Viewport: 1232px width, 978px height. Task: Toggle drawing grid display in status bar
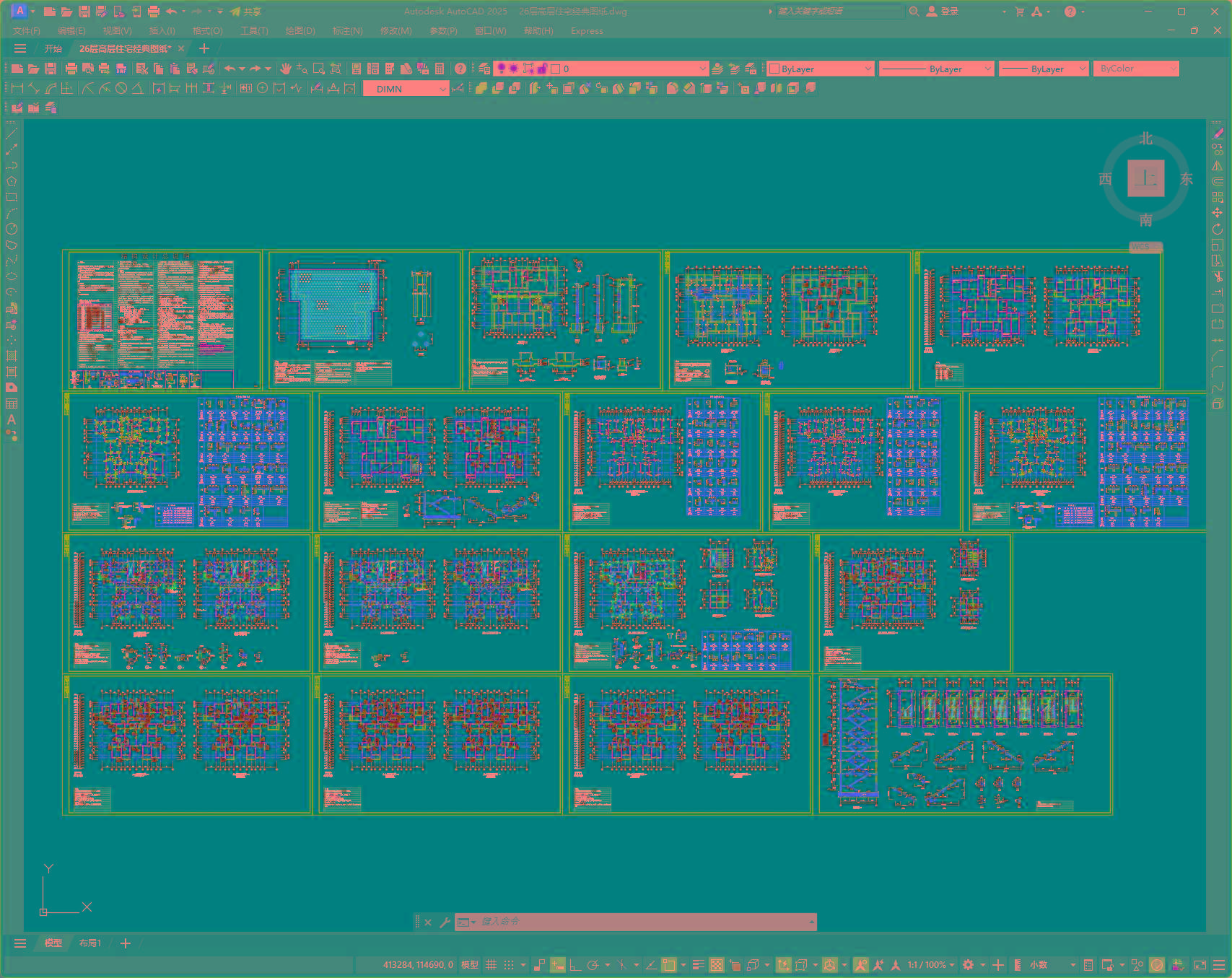click(492, 964)
